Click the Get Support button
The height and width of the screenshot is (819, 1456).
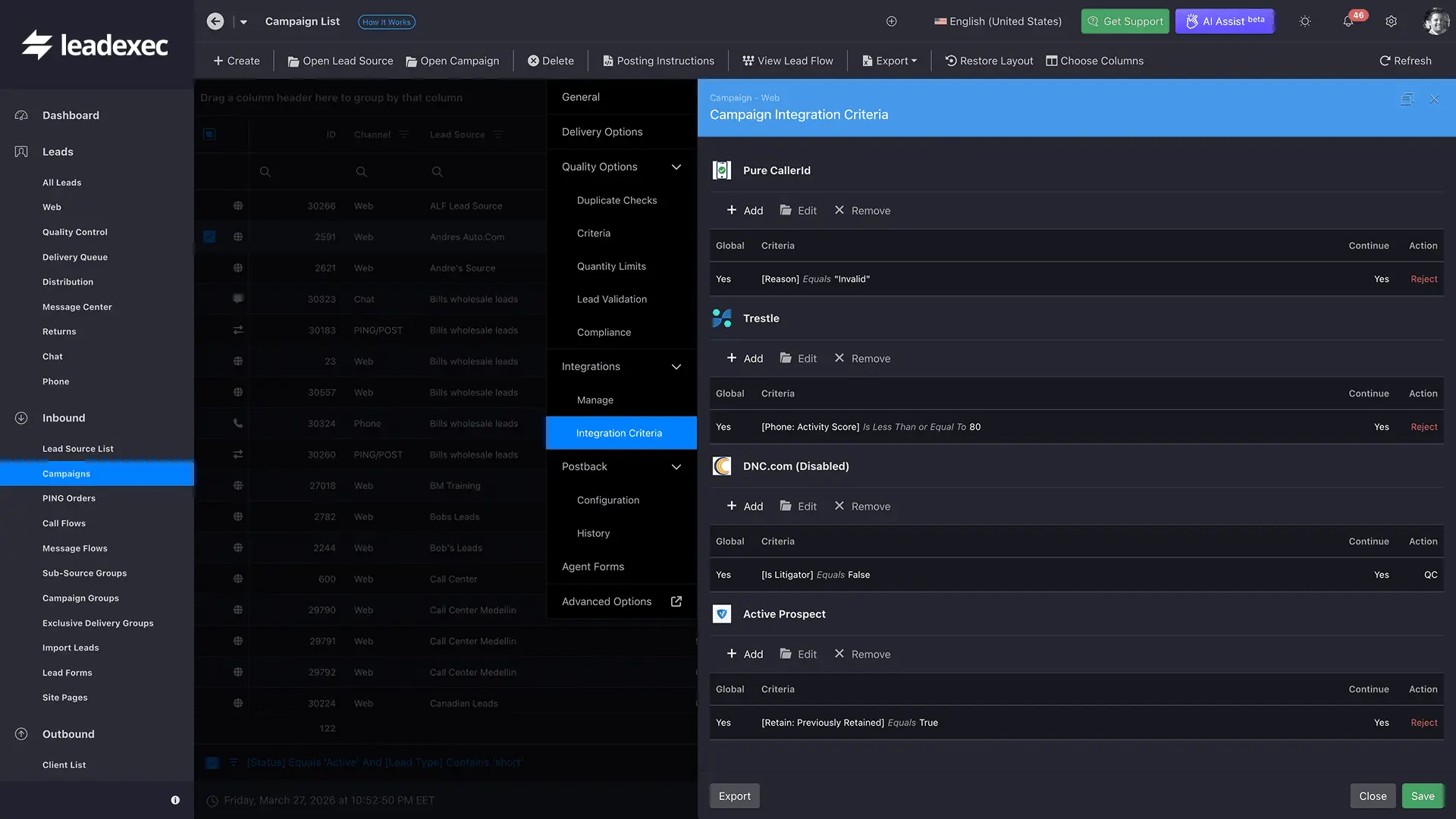(x=1125, y=21)
